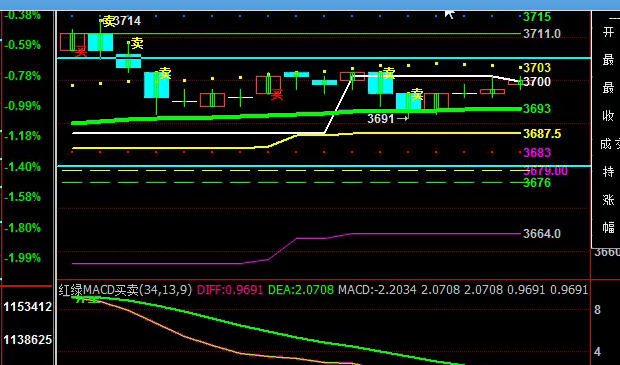620x365 pixels.
Task: Select the green 3693 price label
Action: click(x=537, y=108)
